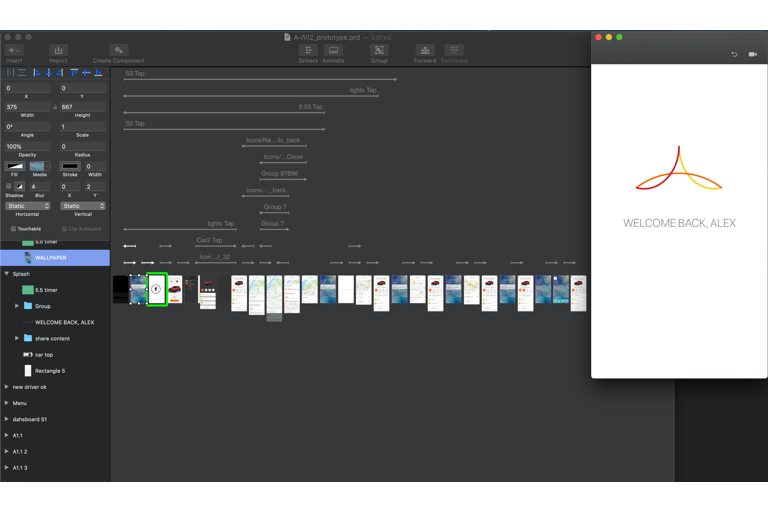Click the restart icon in preview window
This screenshot has width=768, height=512.
[734, 54]
